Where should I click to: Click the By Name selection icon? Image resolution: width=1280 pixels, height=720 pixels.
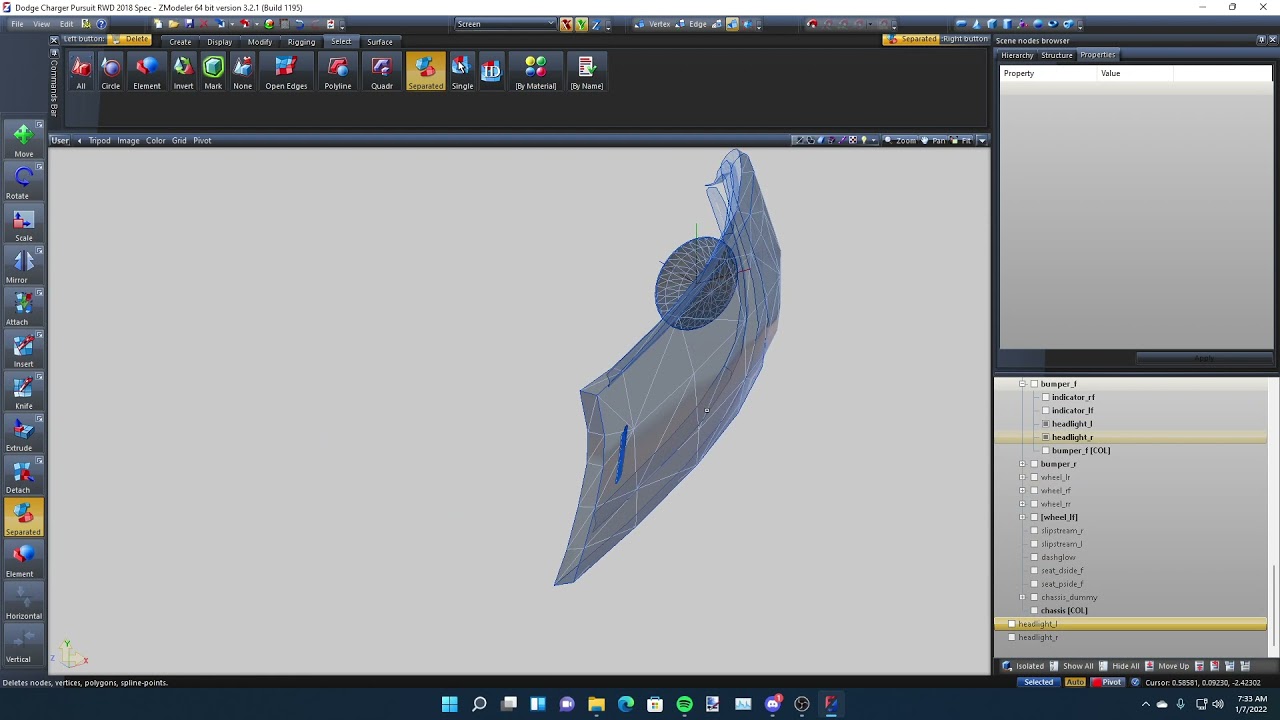(x=587, y=72)
